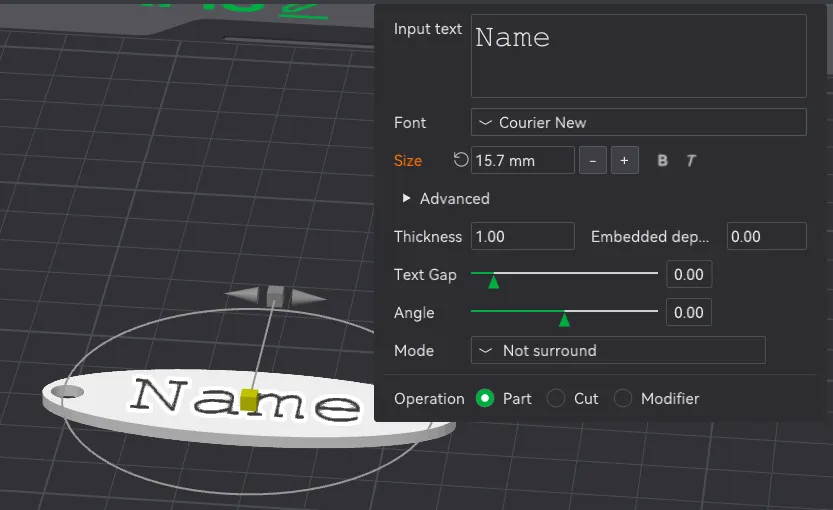Select the Part operation radio button
Screen dimensions: 833x510
[484, 398]
